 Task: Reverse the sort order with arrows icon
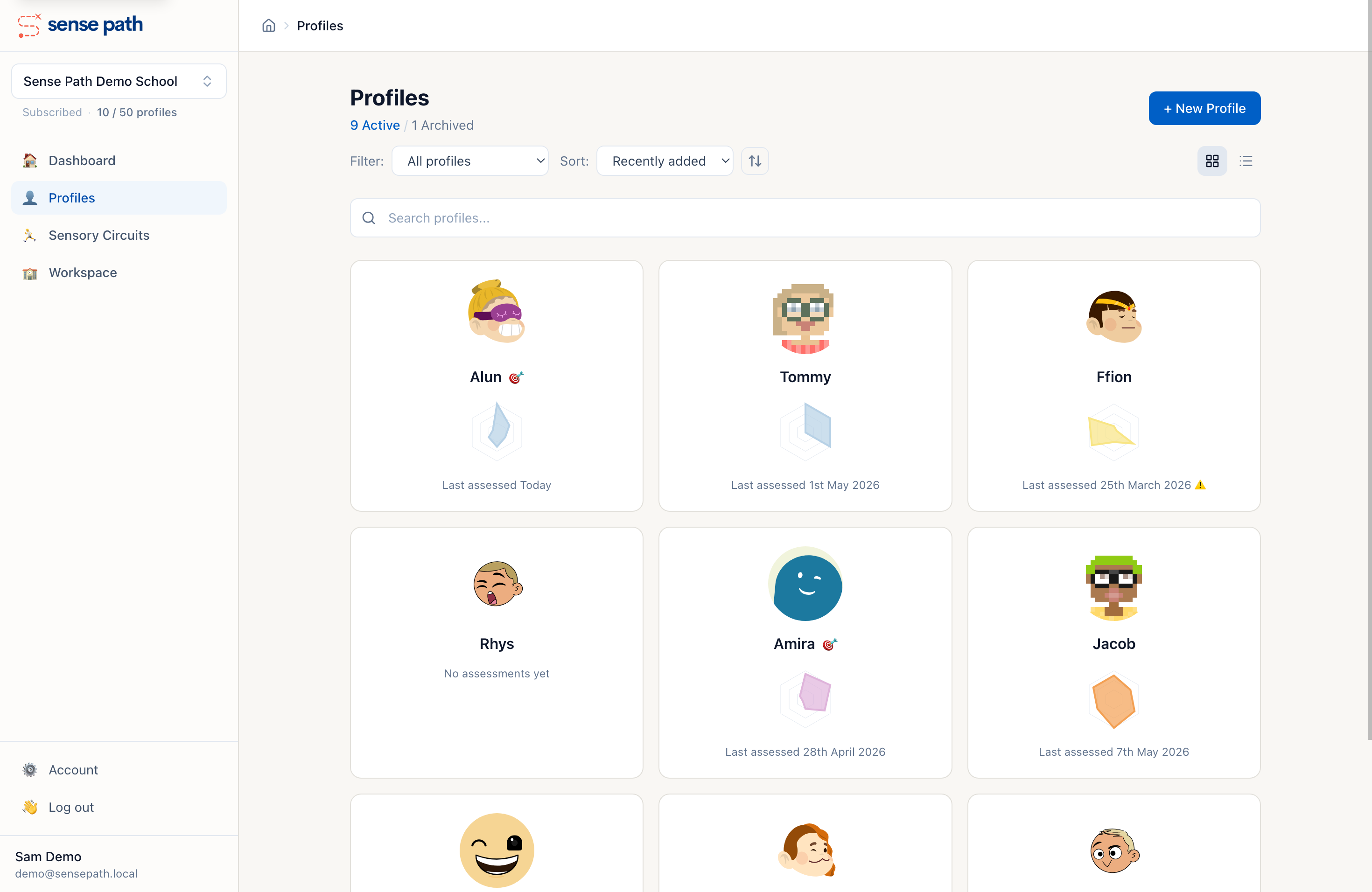pos(755,161)
